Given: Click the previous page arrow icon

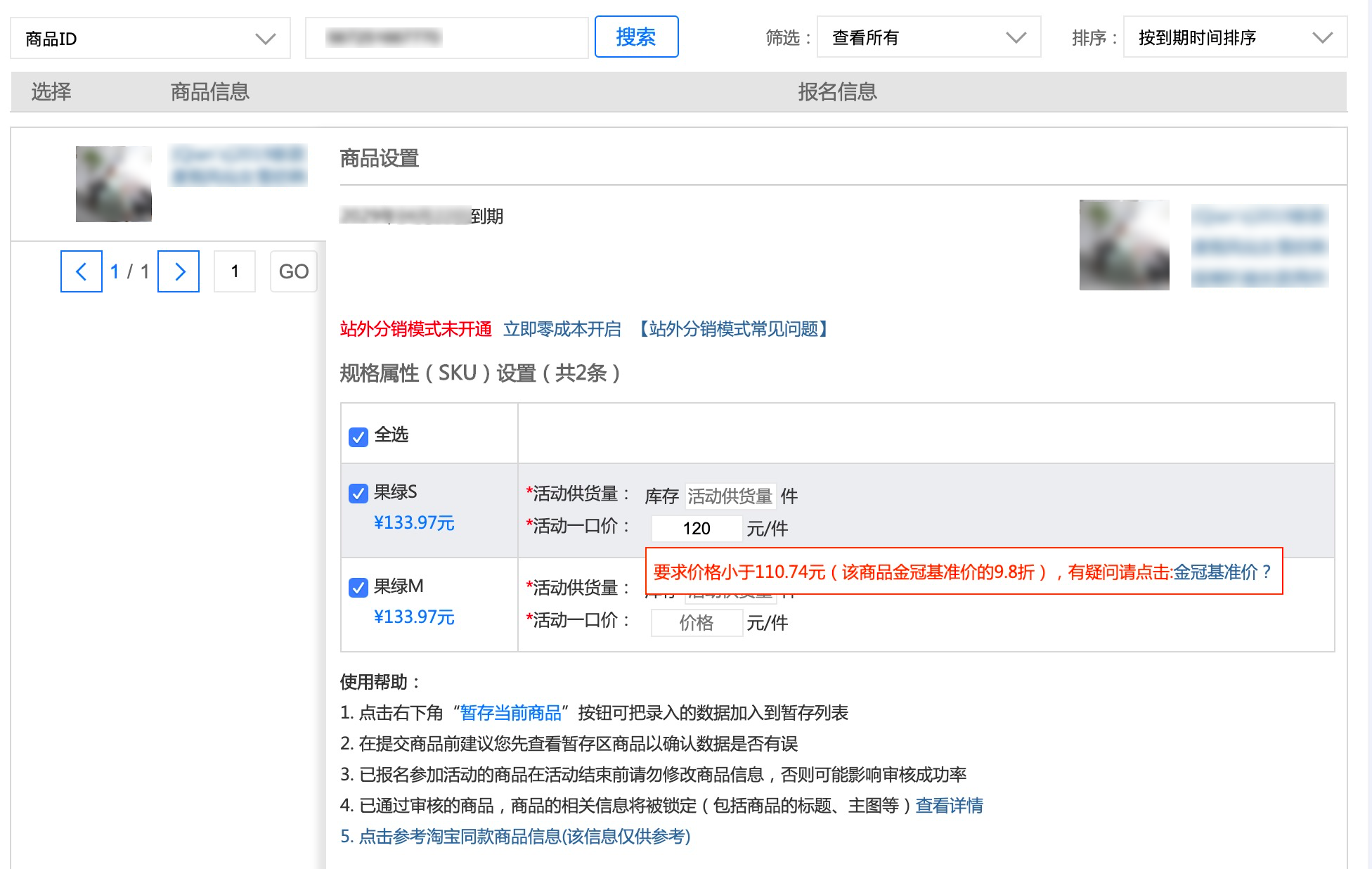Looking at the screenshot, I should point(82,271).
